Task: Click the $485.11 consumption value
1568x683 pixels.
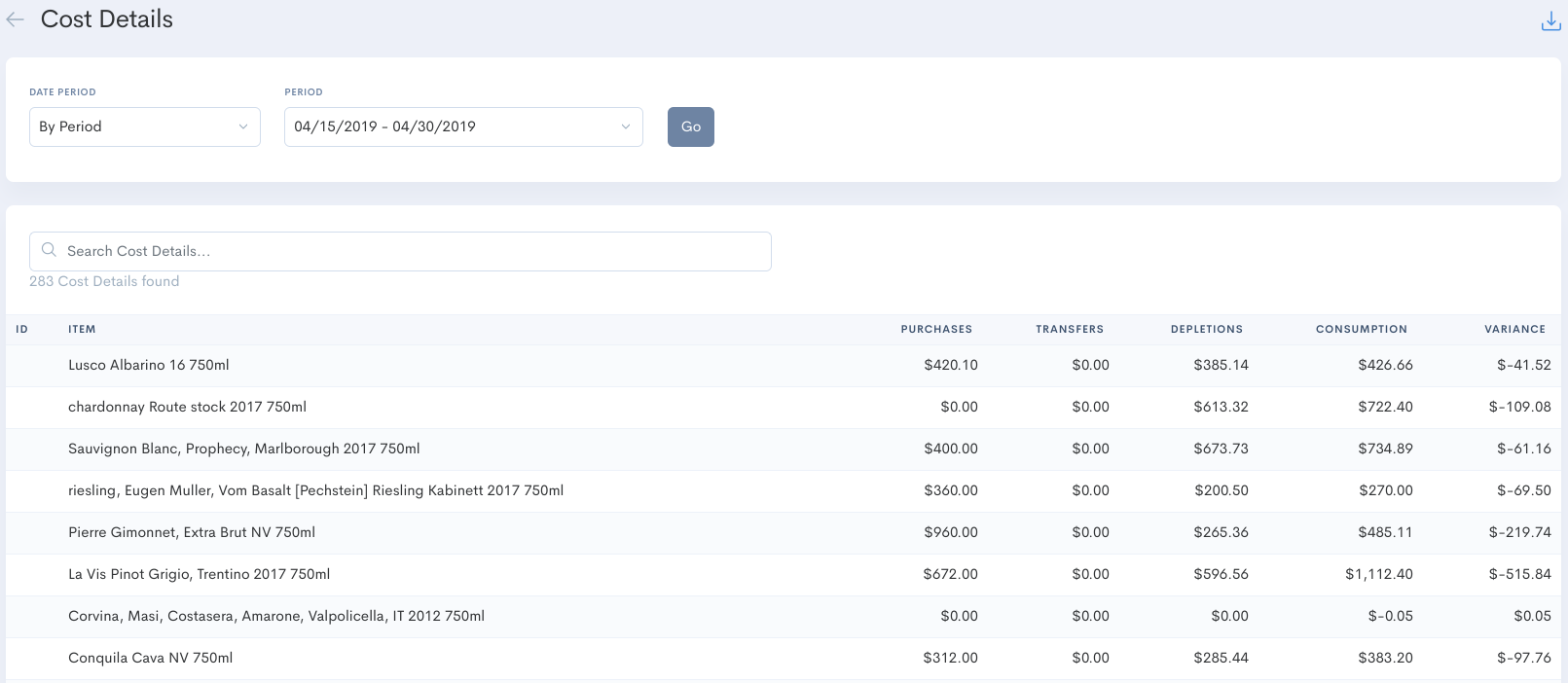Action: (x=1386, y=532)
